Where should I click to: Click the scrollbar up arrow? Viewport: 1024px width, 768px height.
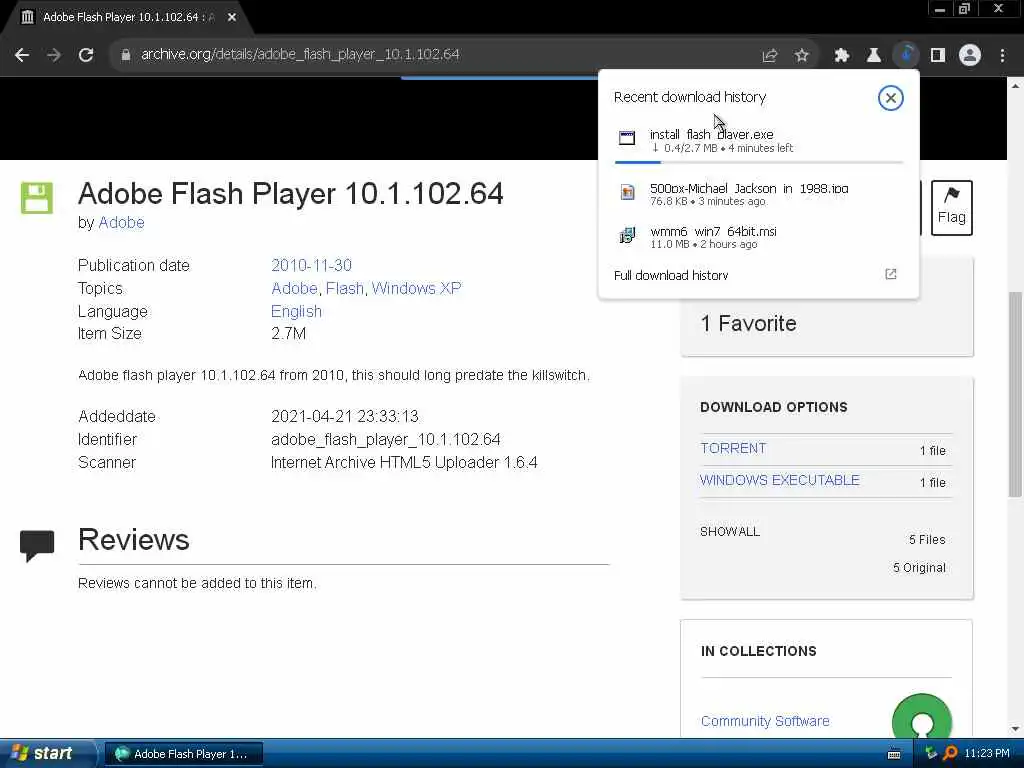click(1016, 86)
